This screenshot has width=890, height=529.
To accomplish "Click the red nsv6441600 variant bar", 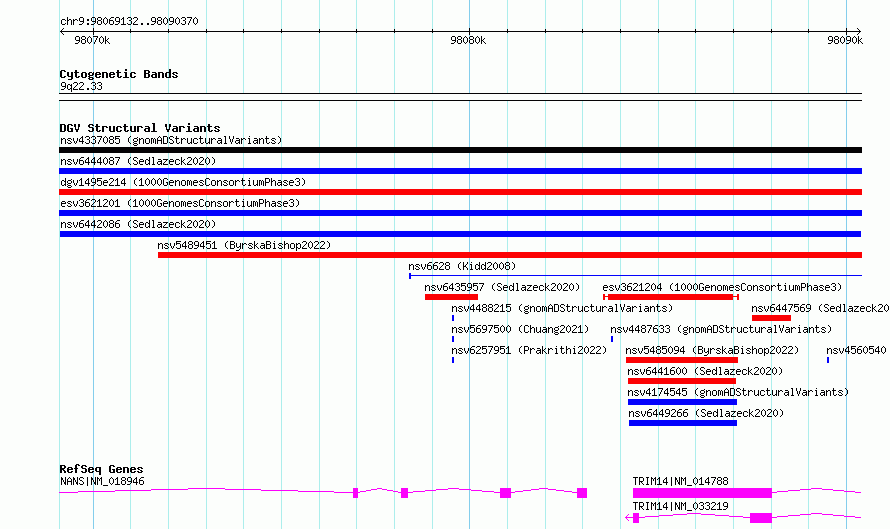I will click(682, 381).
